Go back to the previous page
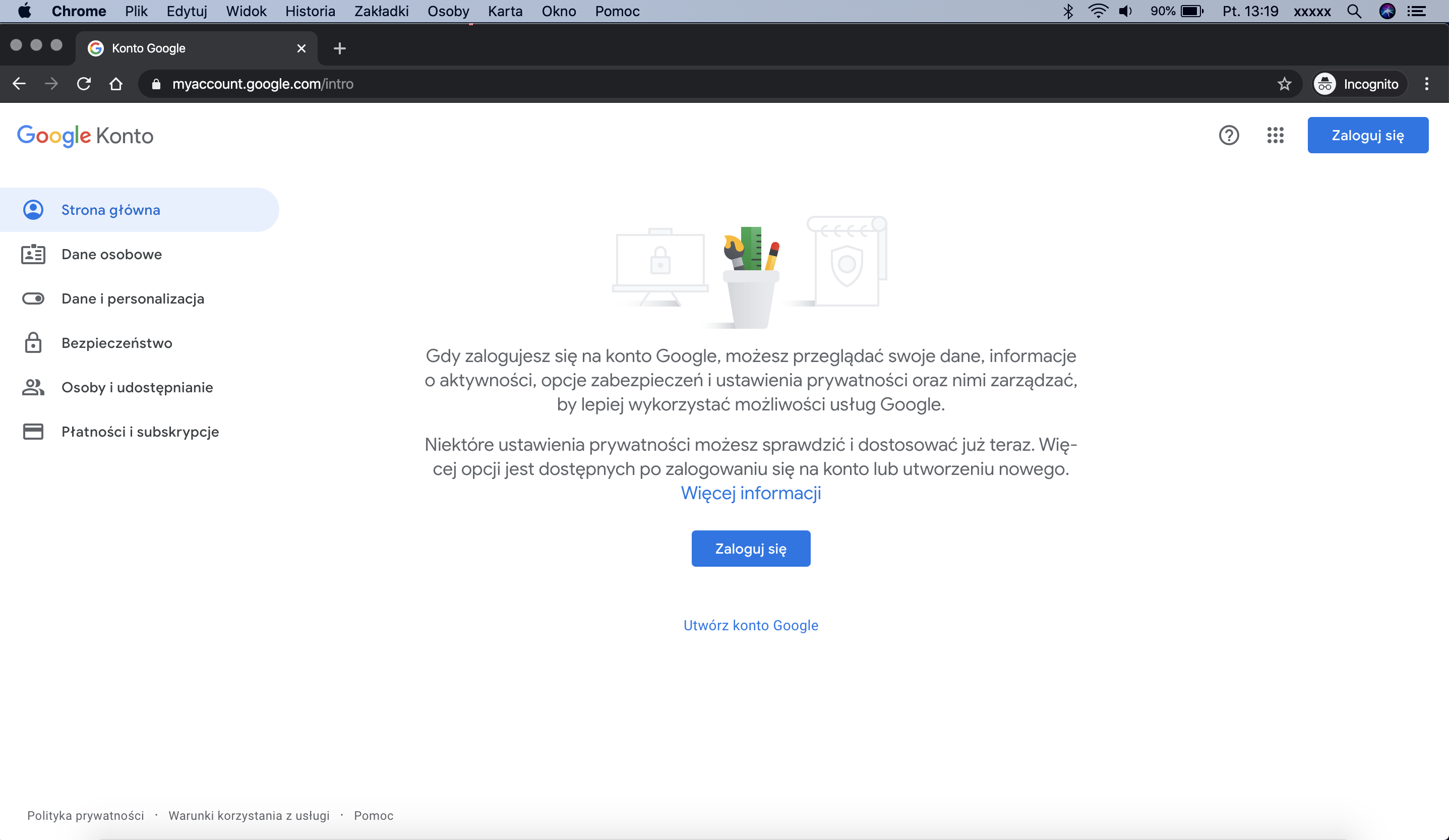 pos(19,84)
